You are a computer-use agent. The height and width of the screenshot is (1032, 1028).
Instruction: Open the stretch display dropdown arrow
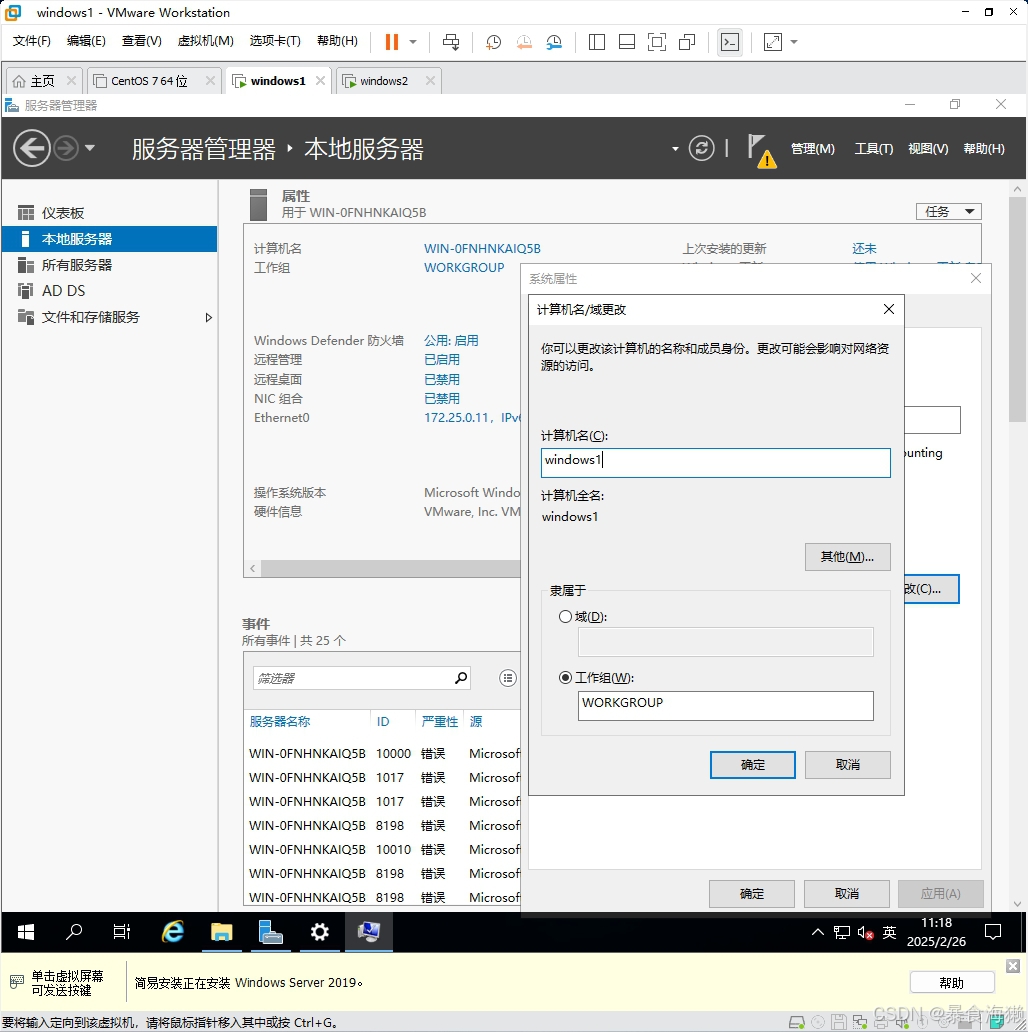794,42
